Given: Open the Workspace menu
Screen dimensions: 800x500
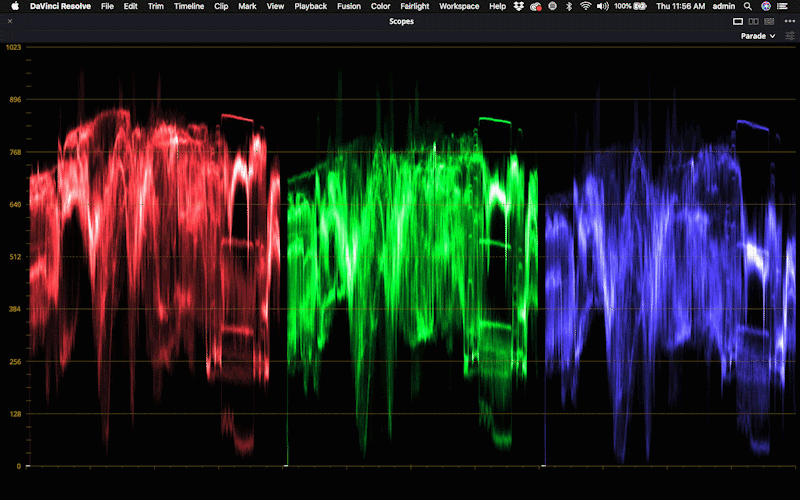Looking at the screenshot, I should pyautogui.click(x=459, y=6).
